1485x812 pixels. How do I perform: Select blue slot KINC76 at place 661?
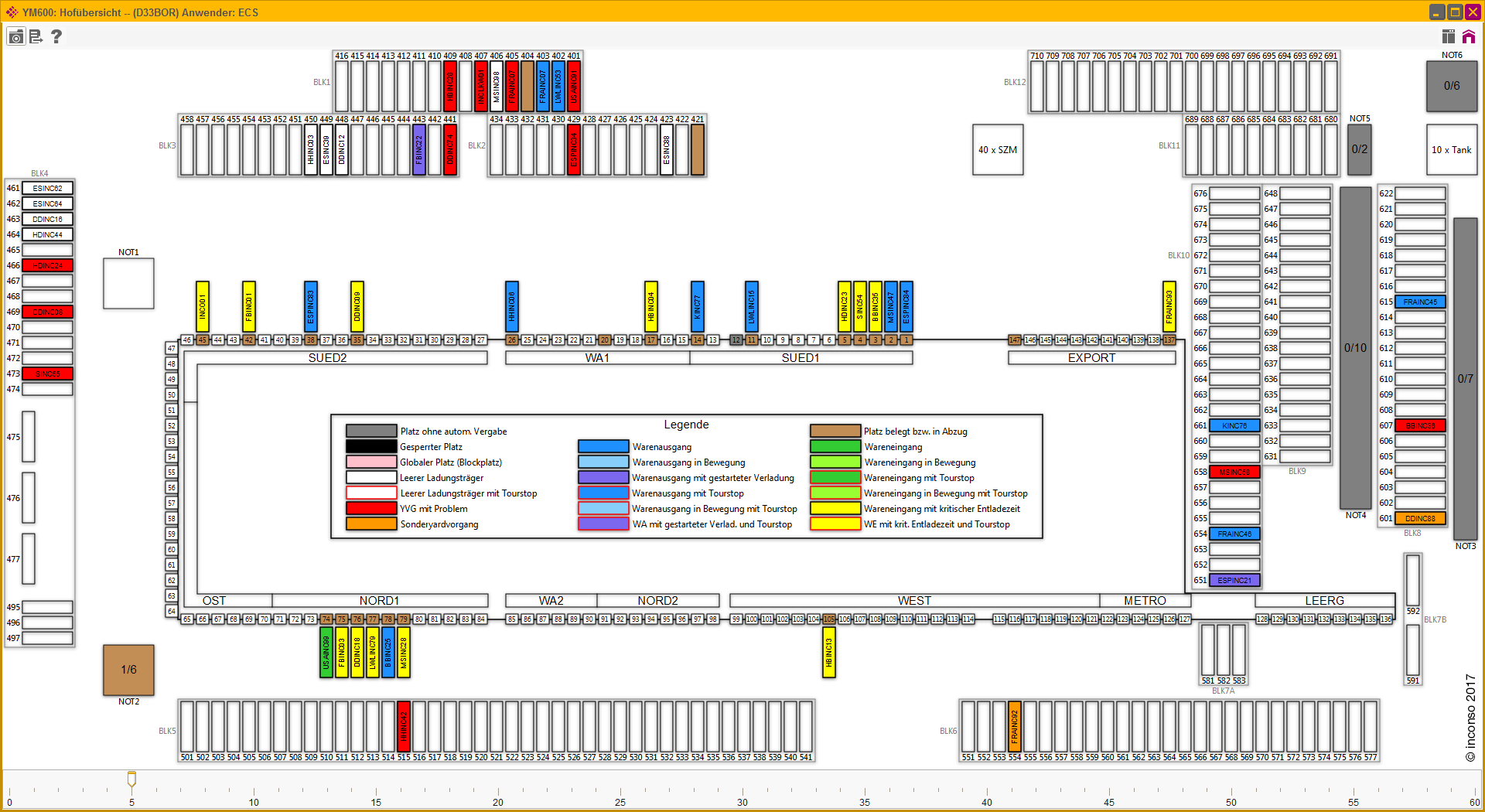(x=1234, y=425)
